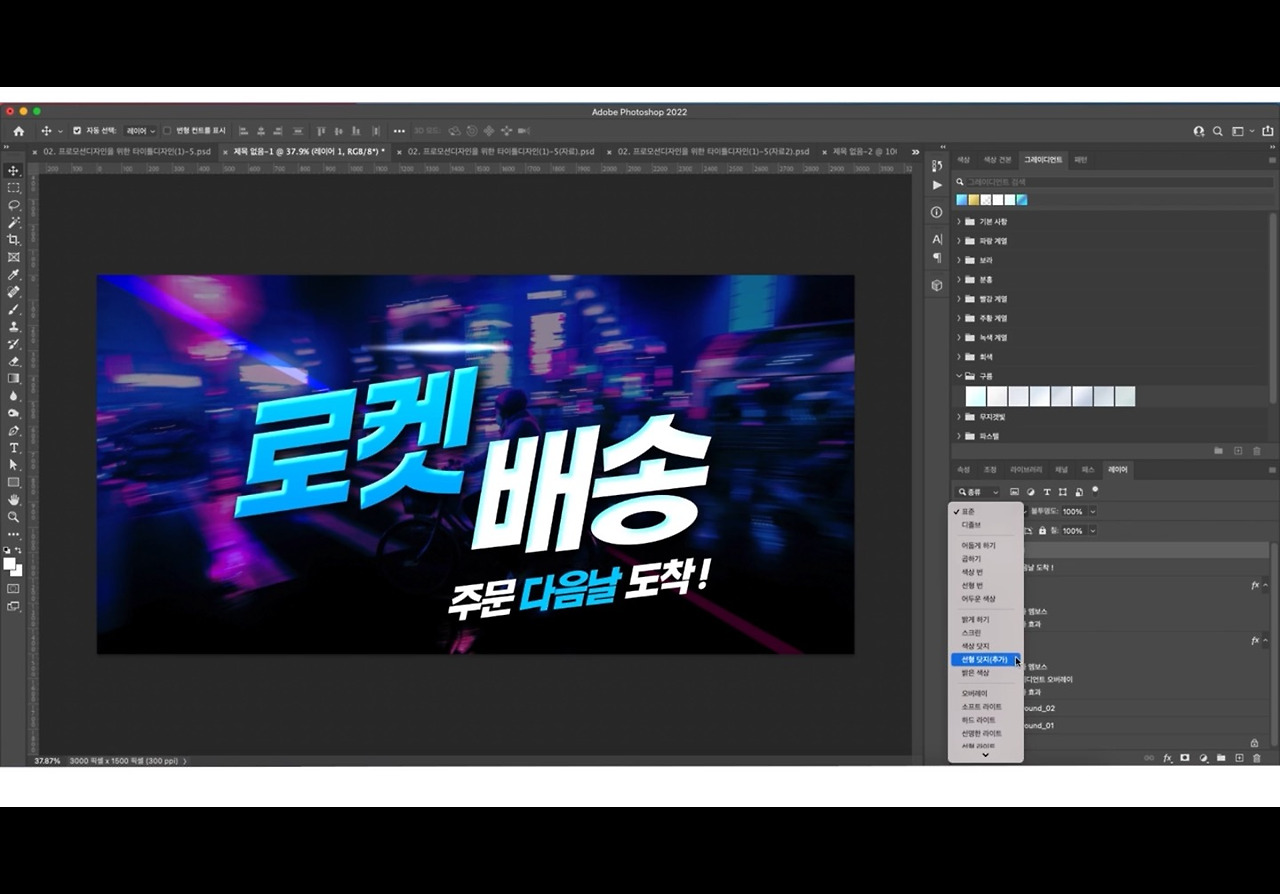Enable the Show Transform Controls checkbox
The width and height of the screenshot is (1280, 894).
tap(167, 131)
